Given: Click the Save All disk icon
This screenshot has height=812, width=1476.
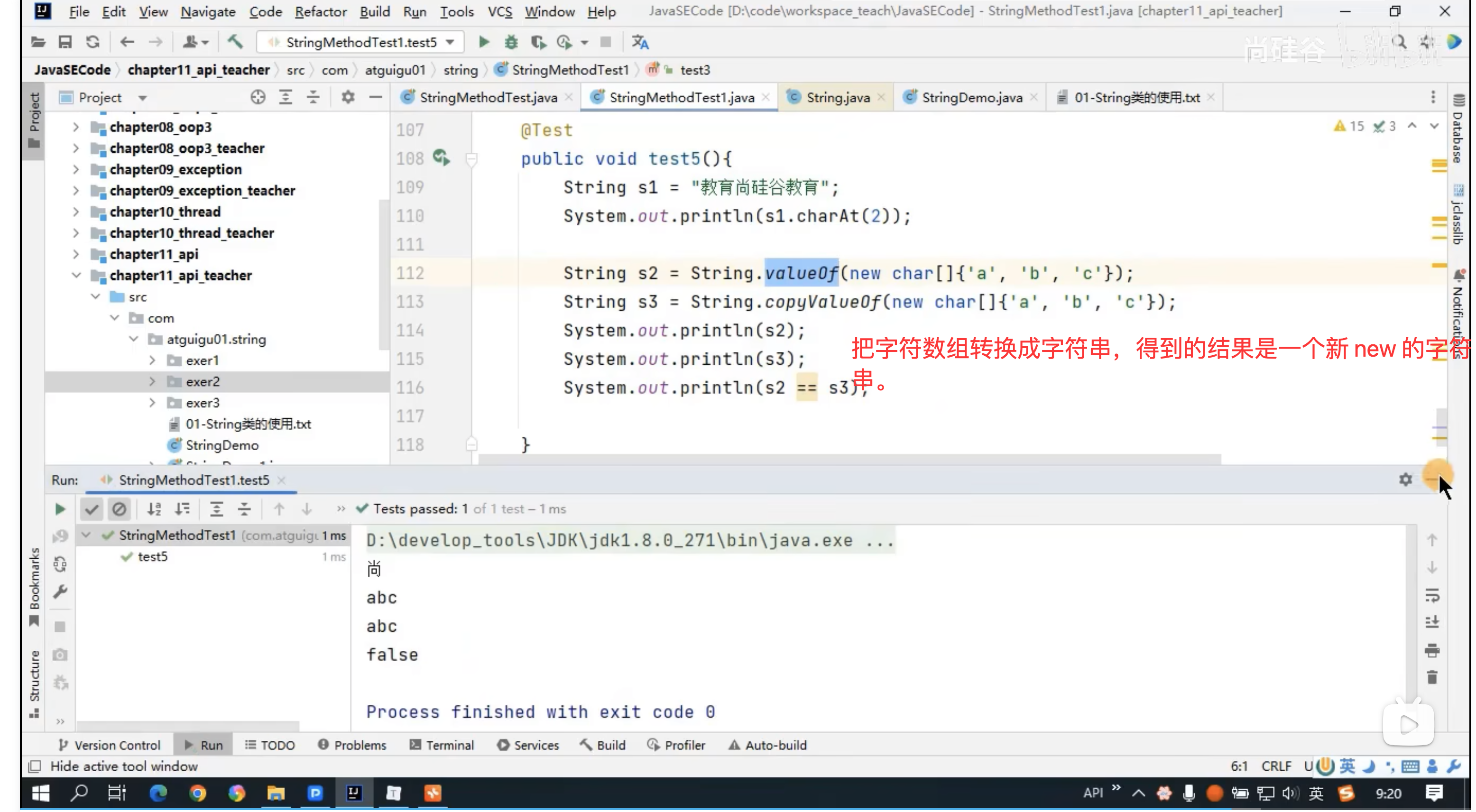Looking at the screenshot, I should coord(65,42).
